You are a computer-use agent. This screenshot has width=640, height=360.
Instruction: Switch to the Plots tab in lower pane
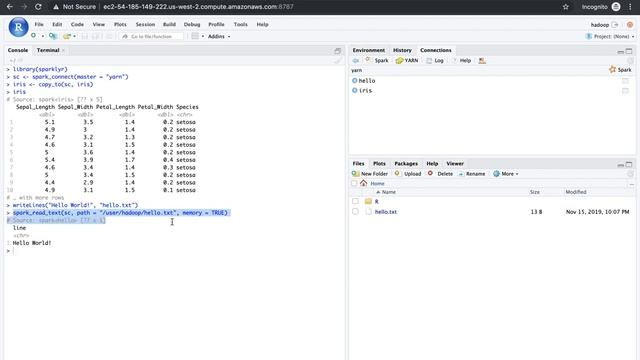tap(379, 164)
